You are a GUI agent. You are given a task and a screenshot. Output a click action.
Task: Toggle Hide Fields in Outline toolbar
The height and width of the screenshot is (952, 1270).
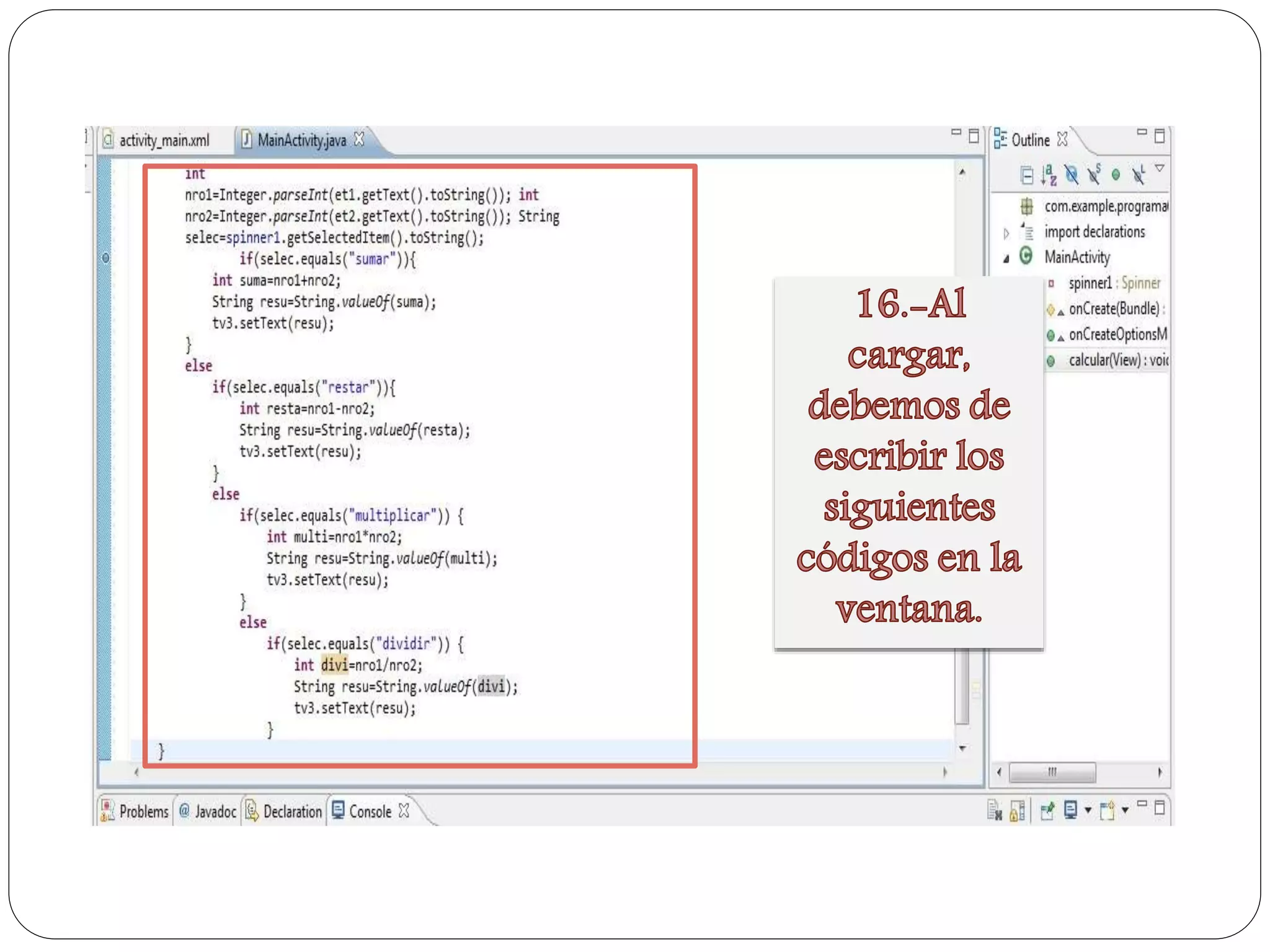point(1071,175)
